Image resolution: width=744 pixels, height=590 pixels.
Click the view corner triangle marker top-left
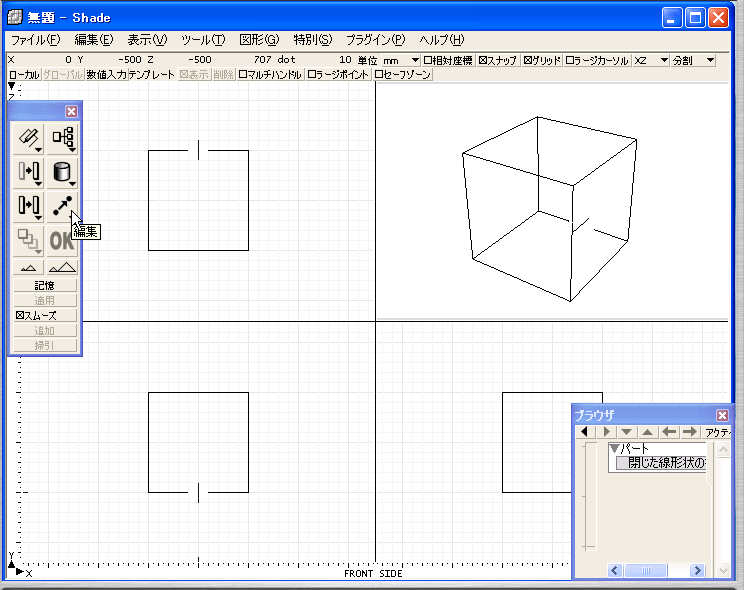click(x=12, y=86)
